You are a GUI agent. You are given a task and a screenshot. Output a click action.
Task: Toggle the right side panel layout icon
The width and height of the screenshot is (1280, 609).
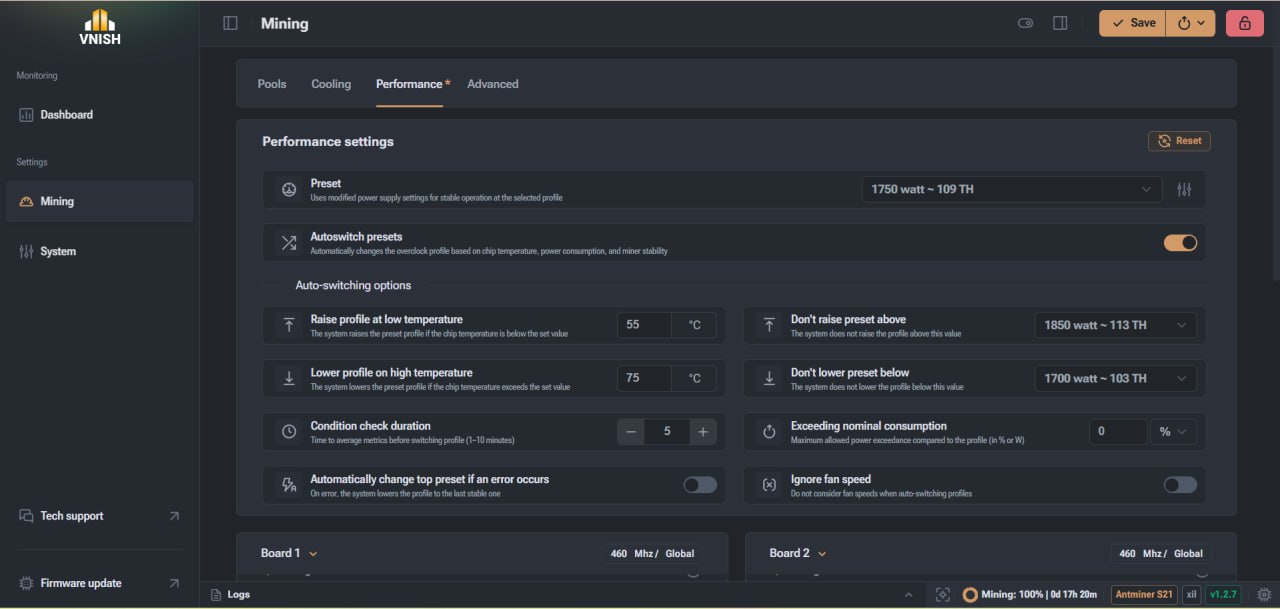[1060, 23]
